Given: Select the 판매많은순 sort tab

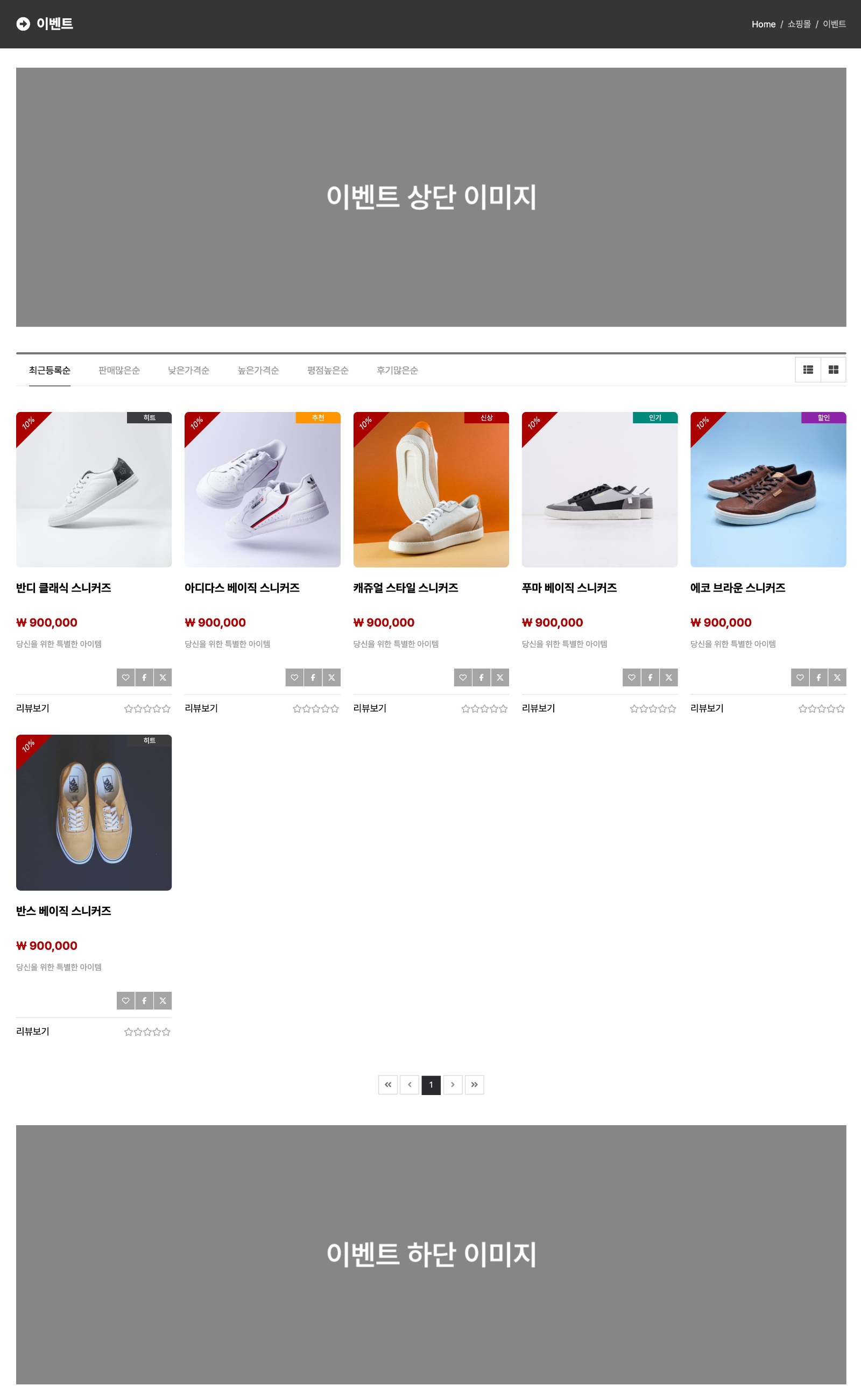Looking at the screenshot, I should (x=119, y=371).
